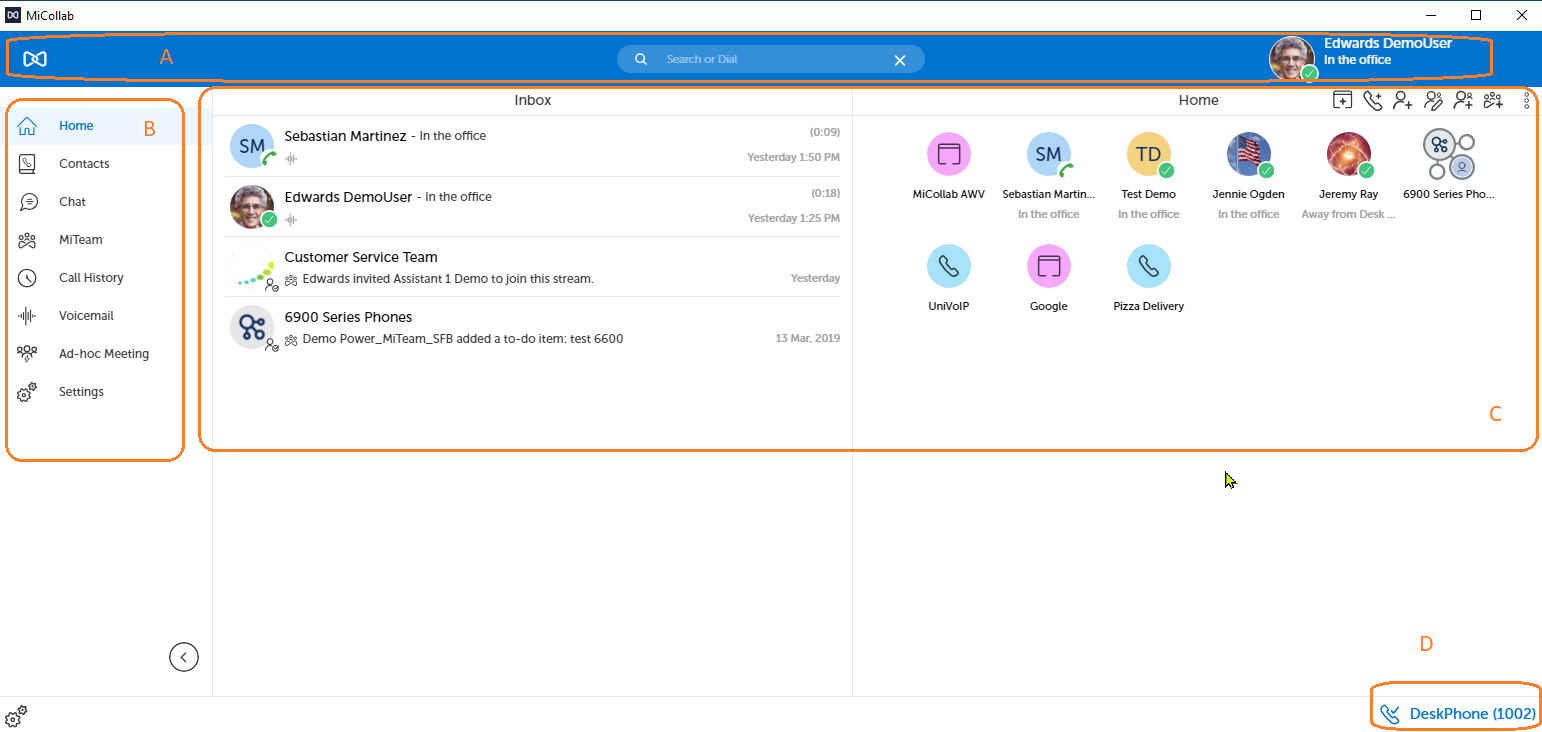1542x732 pixels.
Task: Select Pizza Delivery speed dial icon
Action: click(1149, 266)
